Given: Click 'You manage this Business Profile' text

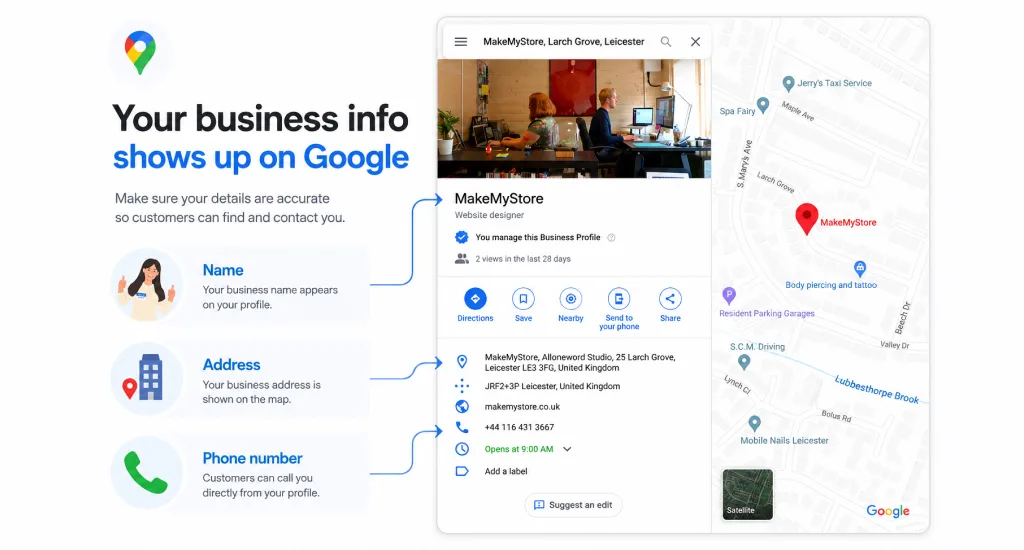Looking at the screenshot, I should point(537,238).
